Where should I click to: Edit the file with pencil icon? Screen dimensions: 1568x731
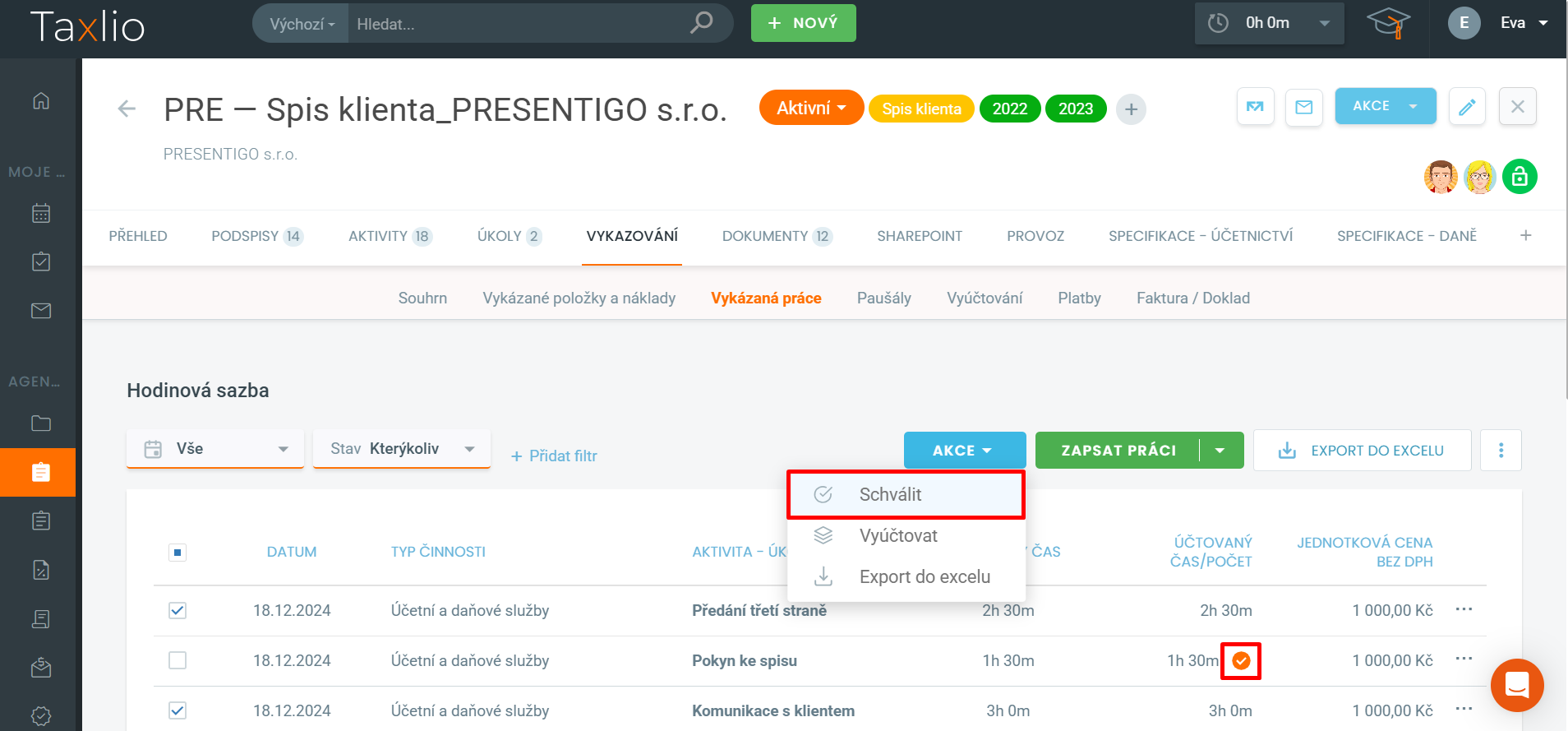point(1467,107)
